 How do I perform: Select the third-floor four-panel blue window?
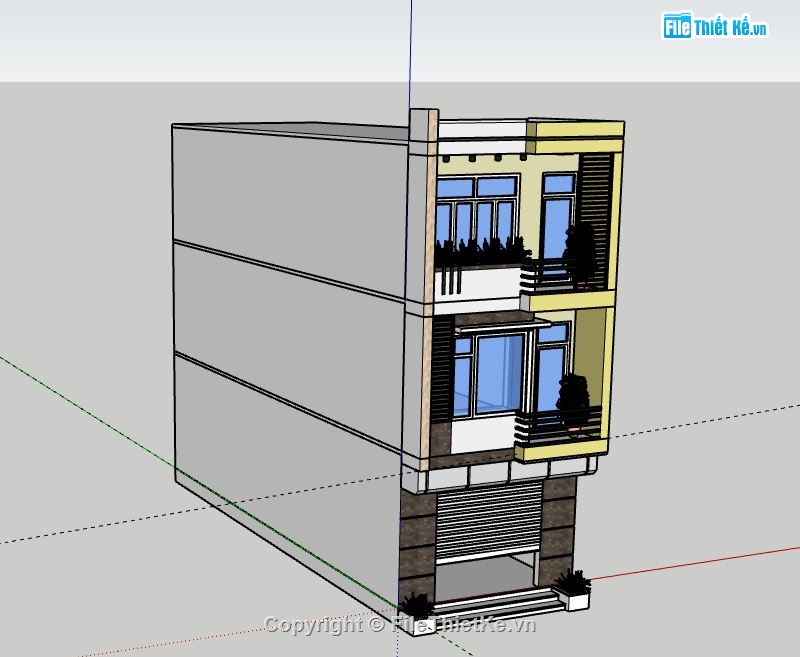(x=477, y=214)
